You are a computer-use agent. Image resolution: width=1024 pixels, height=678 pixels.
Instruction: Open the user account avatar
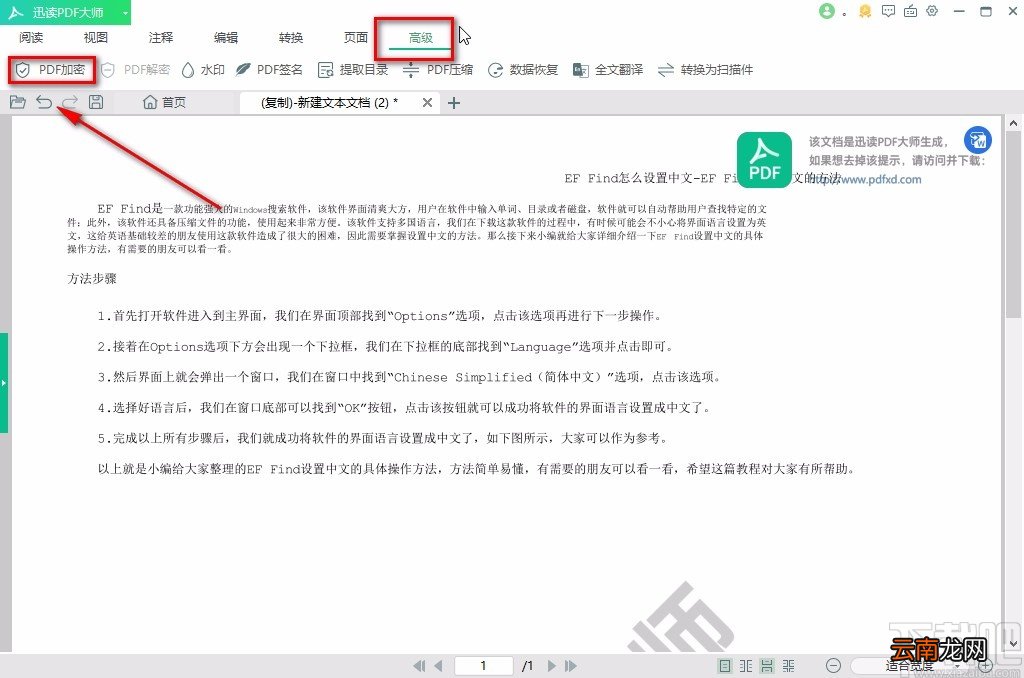[x=827, y=11]
